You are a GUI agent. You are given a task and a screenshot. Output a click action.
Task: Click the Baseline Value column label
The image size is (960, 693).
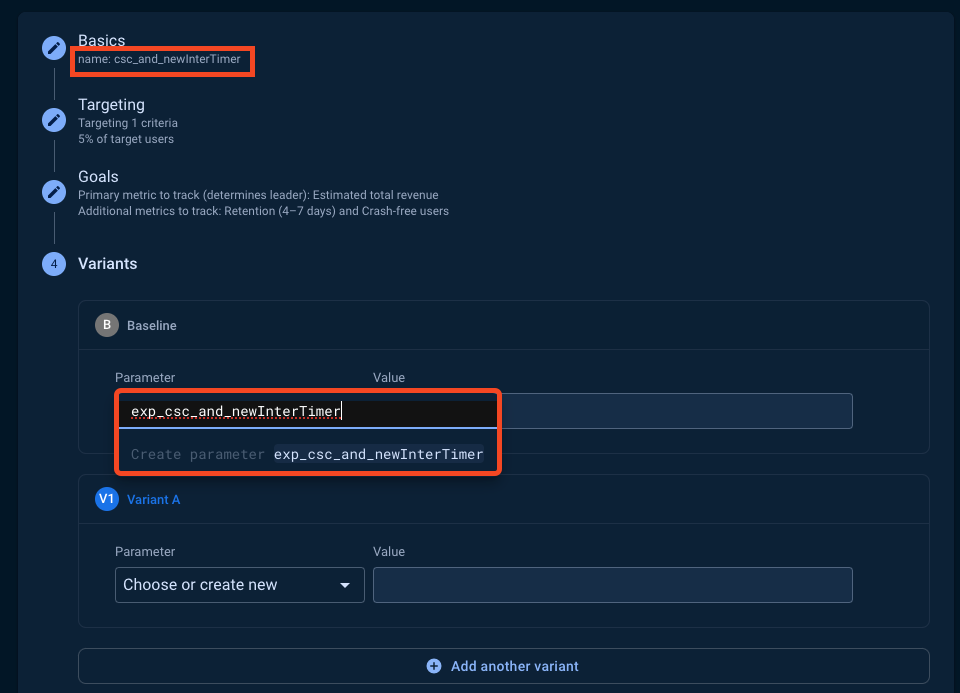tap(389, 378)
